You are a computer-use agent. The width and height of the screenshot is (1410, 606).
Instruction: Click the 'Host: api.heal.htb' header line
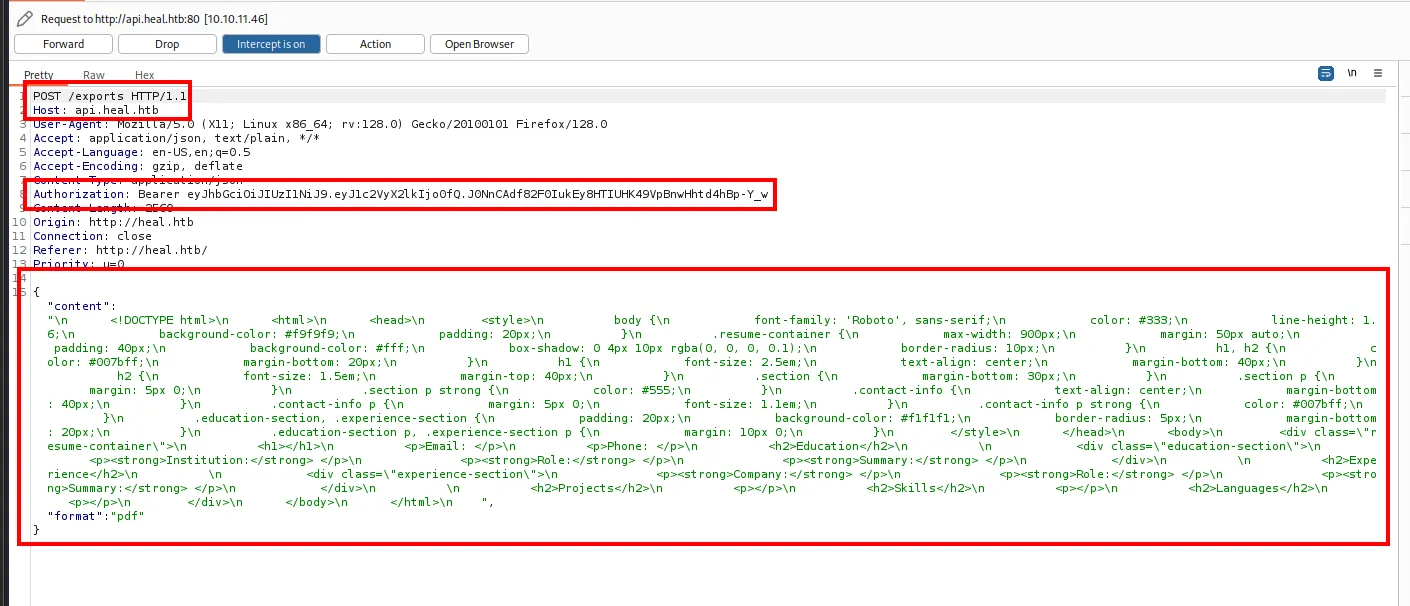coord(96,110)
